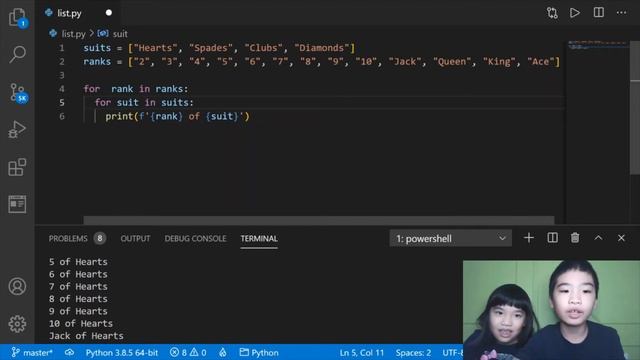Split the terminal panel
The image size is (640, 360).
(x=552, y=238)
